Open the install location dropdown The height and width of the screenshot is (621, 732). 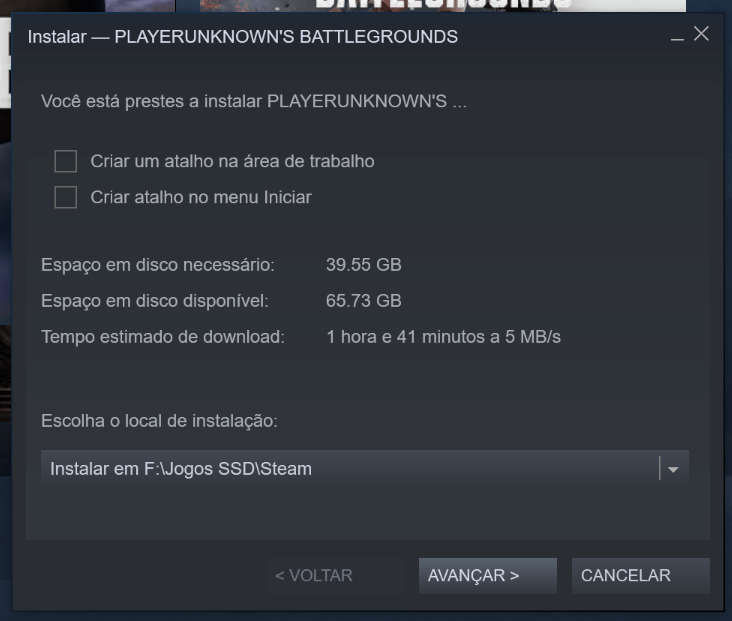pyautogui.click(x=365, y=468)
